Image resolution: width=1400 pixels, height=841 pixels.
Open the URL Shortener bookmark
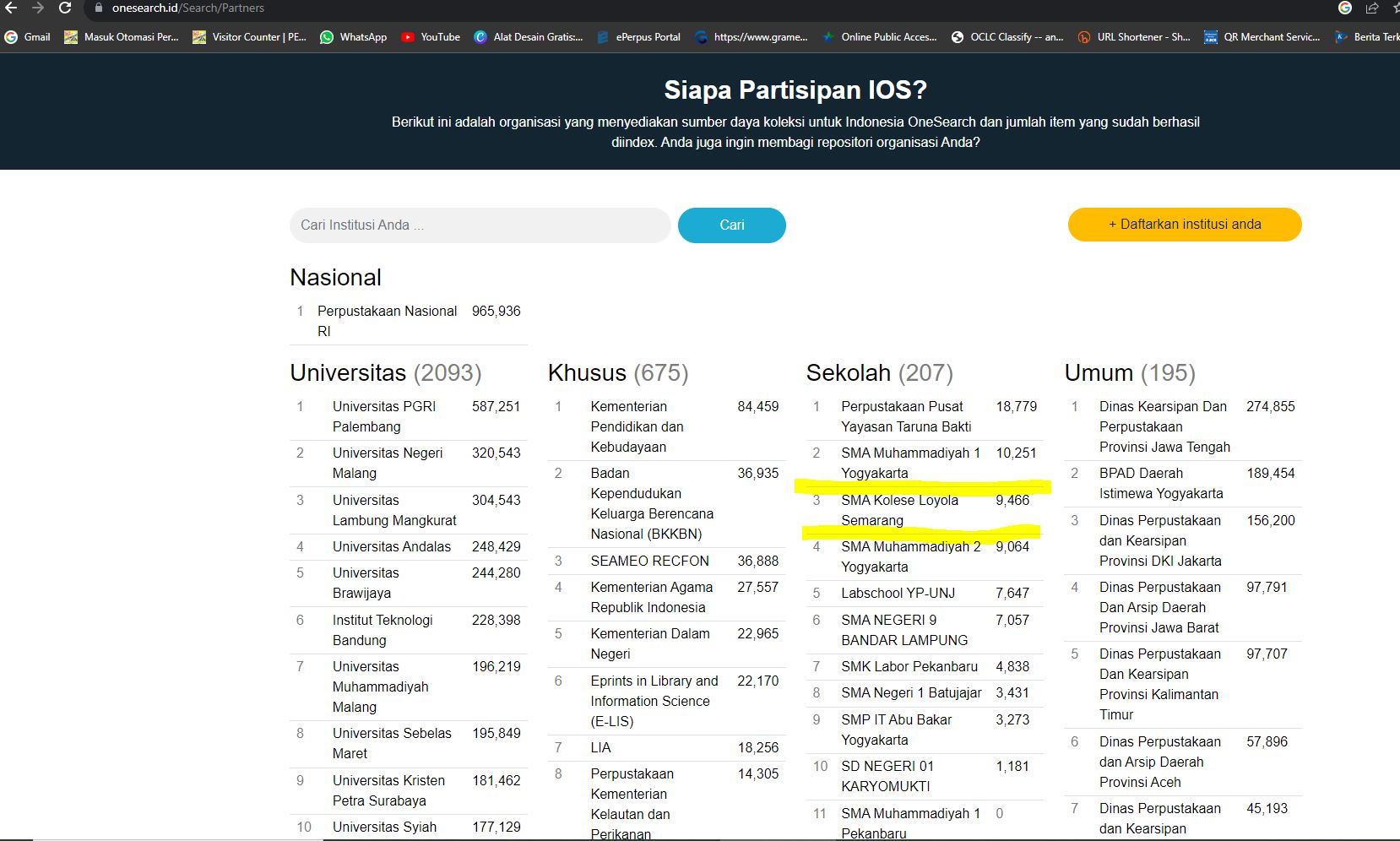tap(1134, 37)
